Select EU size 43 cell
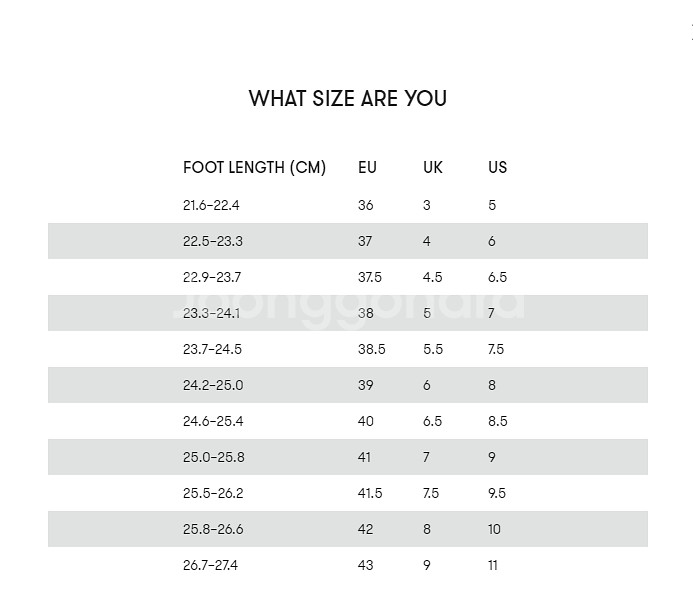 [x=366, y=566]
